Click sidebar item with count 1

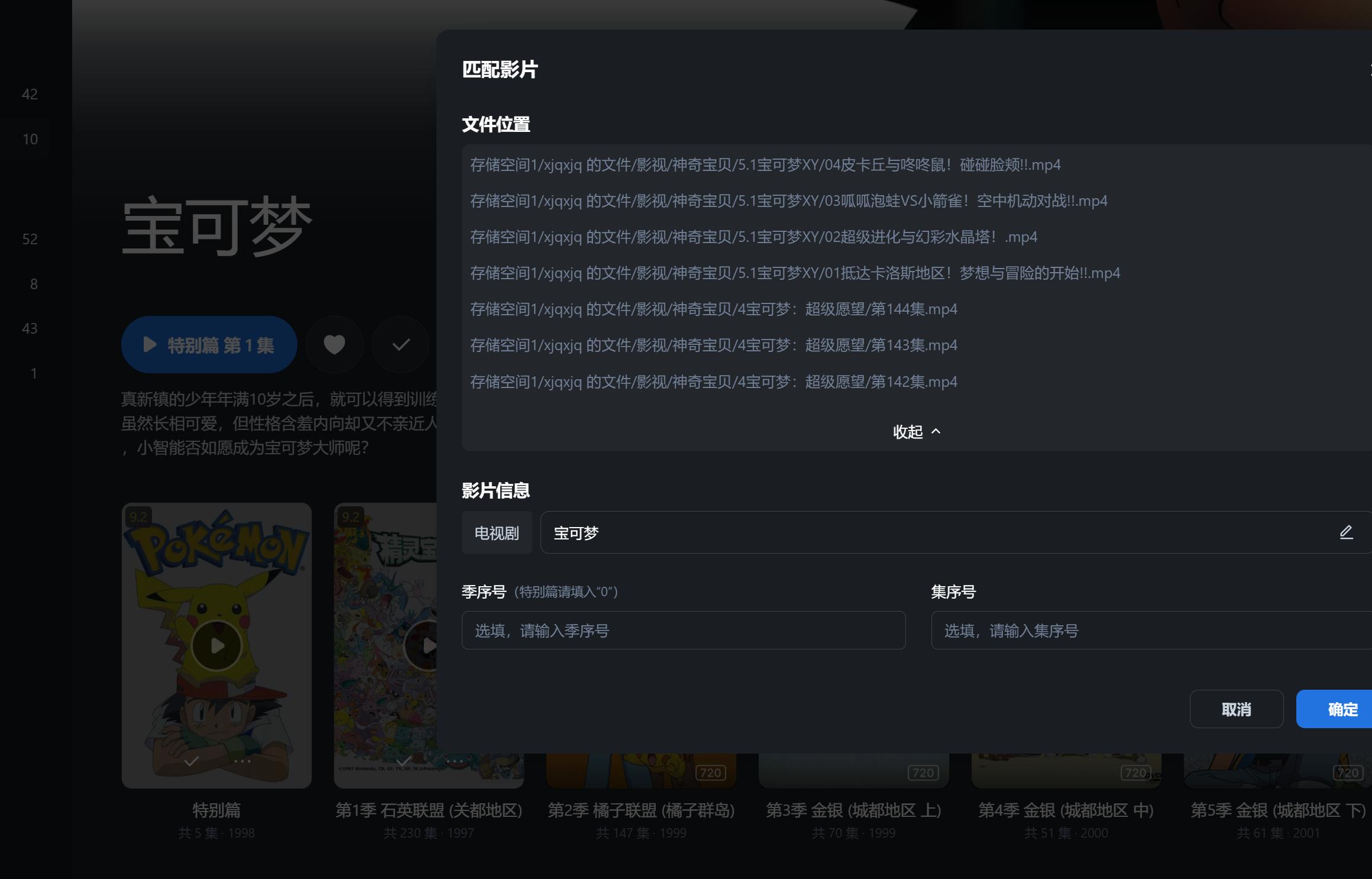[33, 373]
